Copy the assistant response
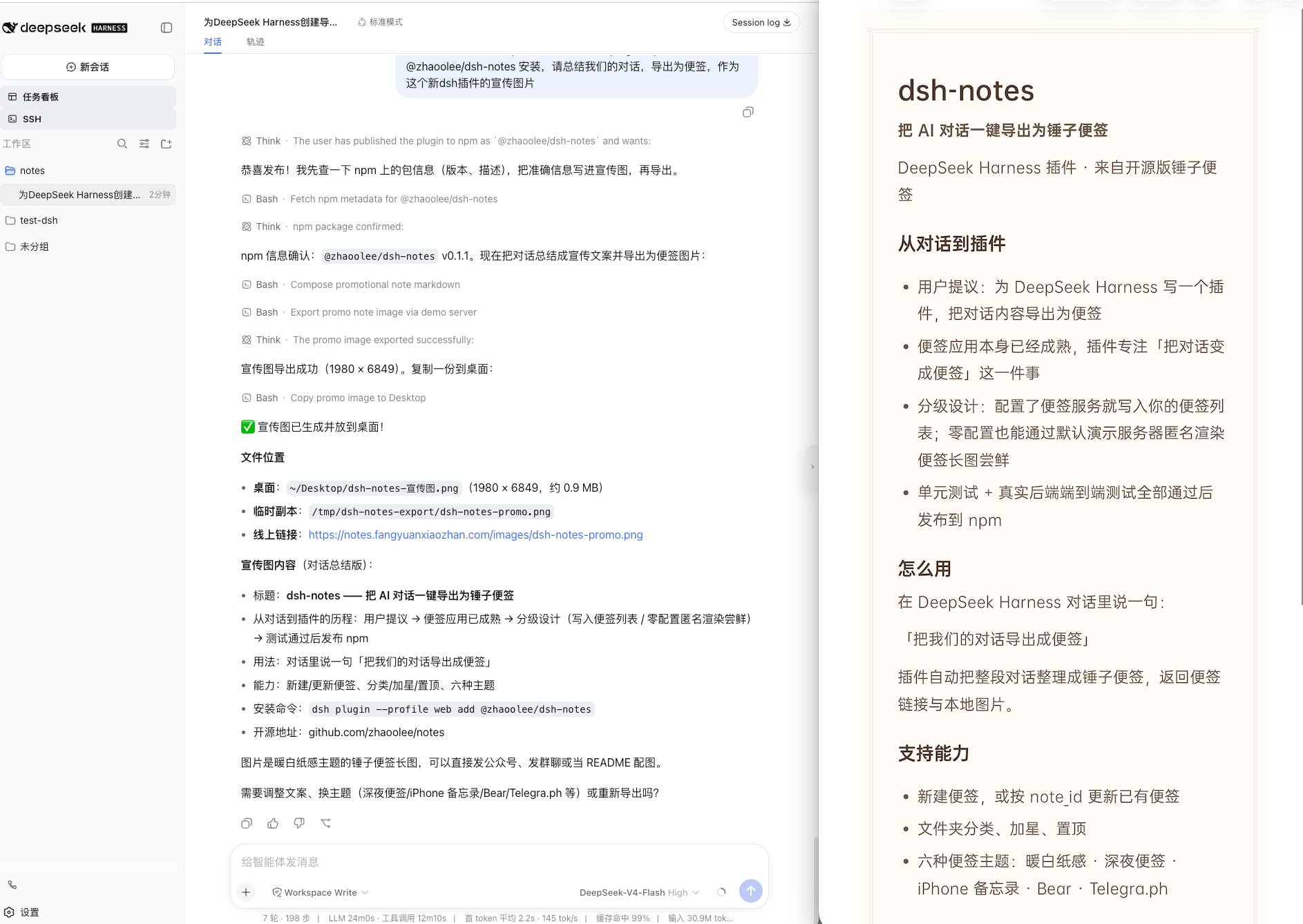 point(247,823)
